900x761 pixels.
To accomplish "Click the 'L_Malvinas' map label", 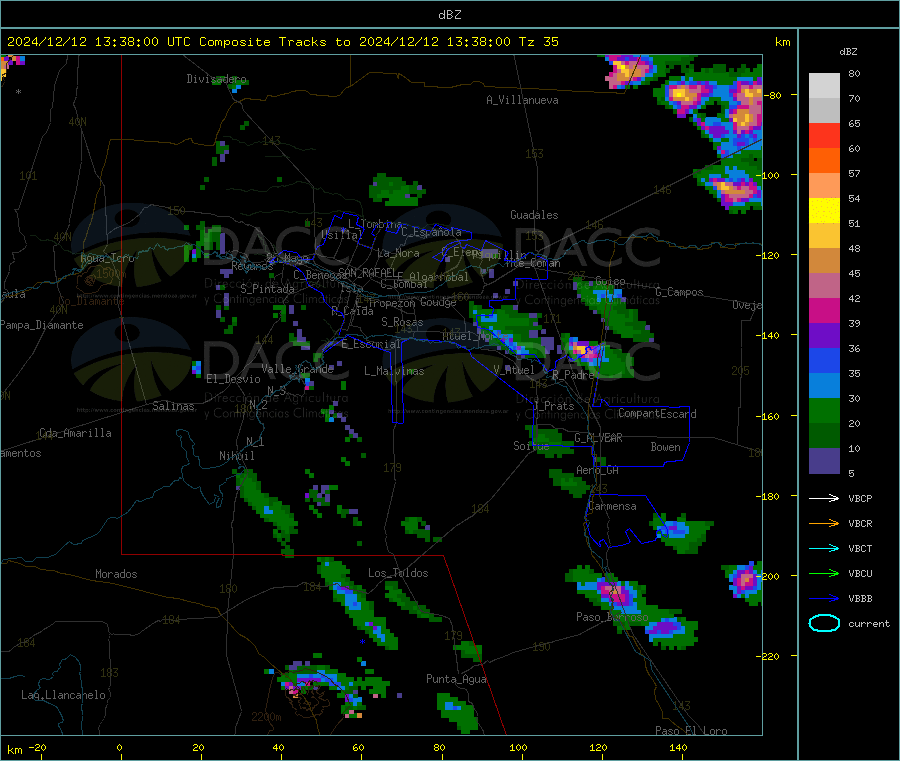I will [394, 371].
